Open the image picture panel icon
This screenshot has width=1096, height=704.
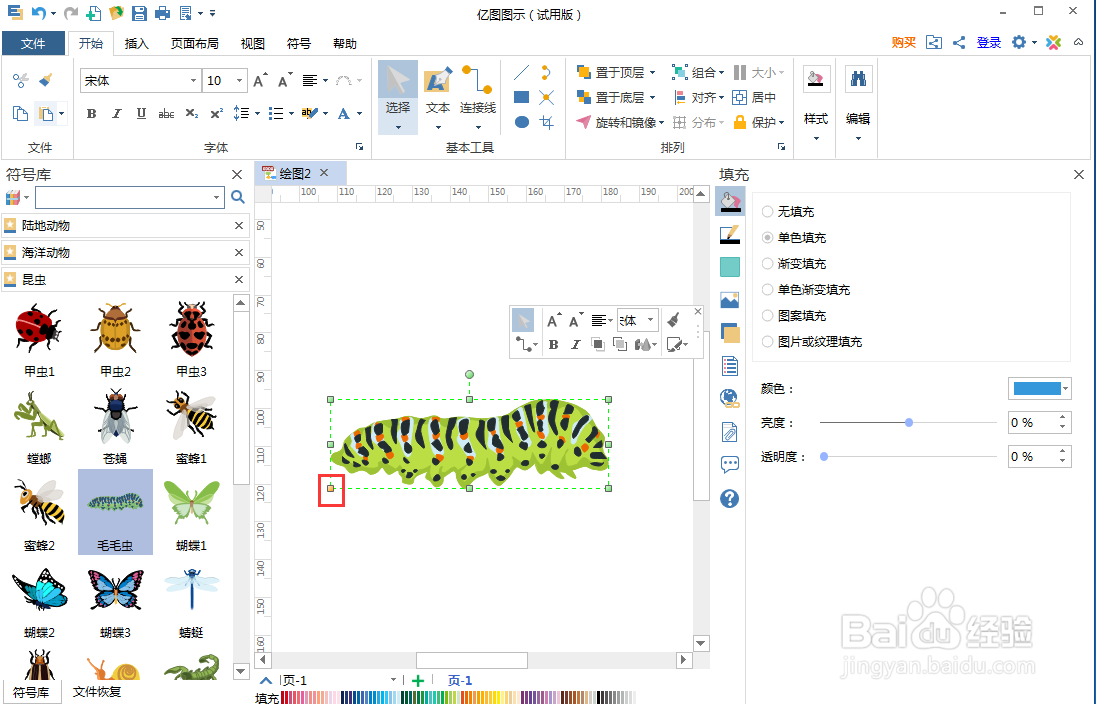[x=730, y=300]
